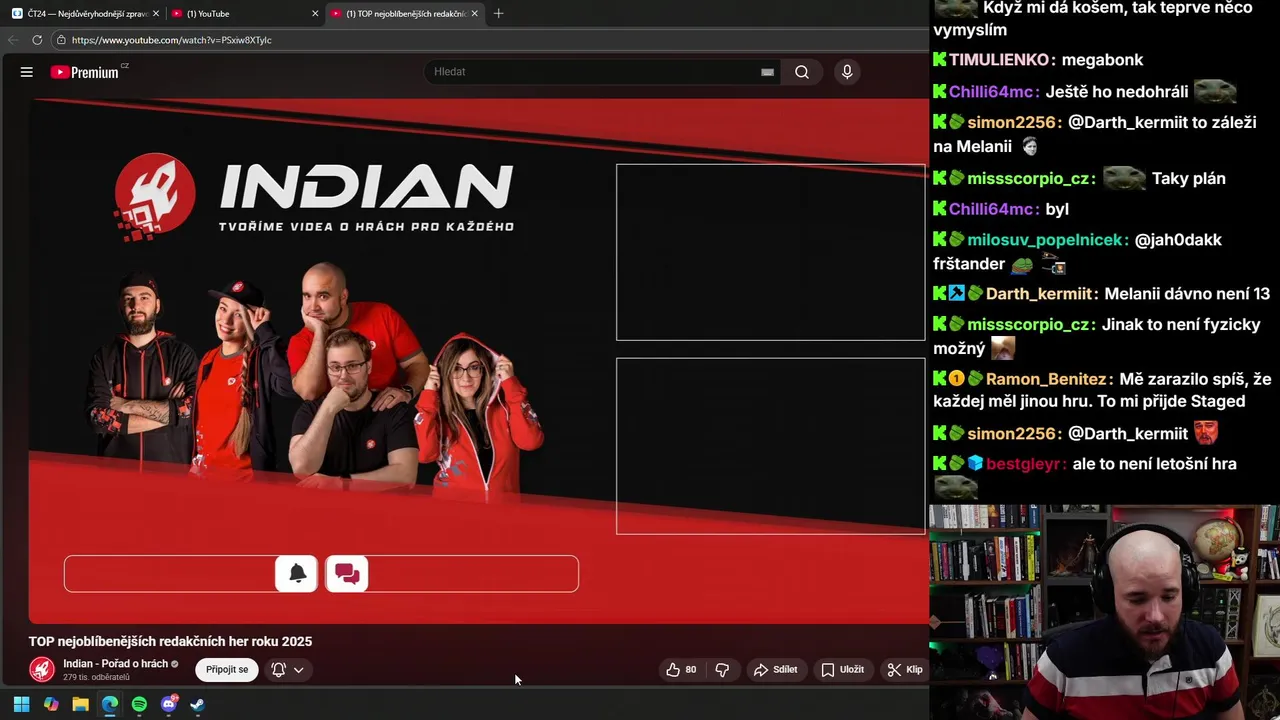Click the Edge browser taskbar icon
The image size is (1280, 720).
(x=110, y=704)
